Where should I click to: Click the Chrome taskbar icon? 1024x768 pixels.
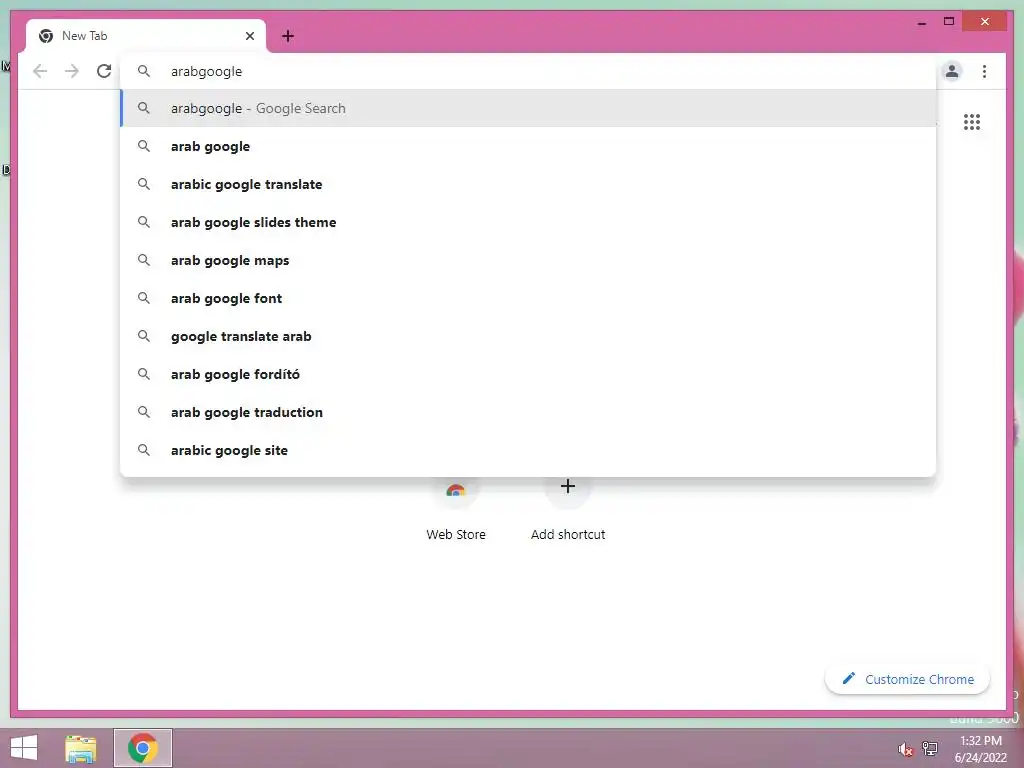pos(142,748)
